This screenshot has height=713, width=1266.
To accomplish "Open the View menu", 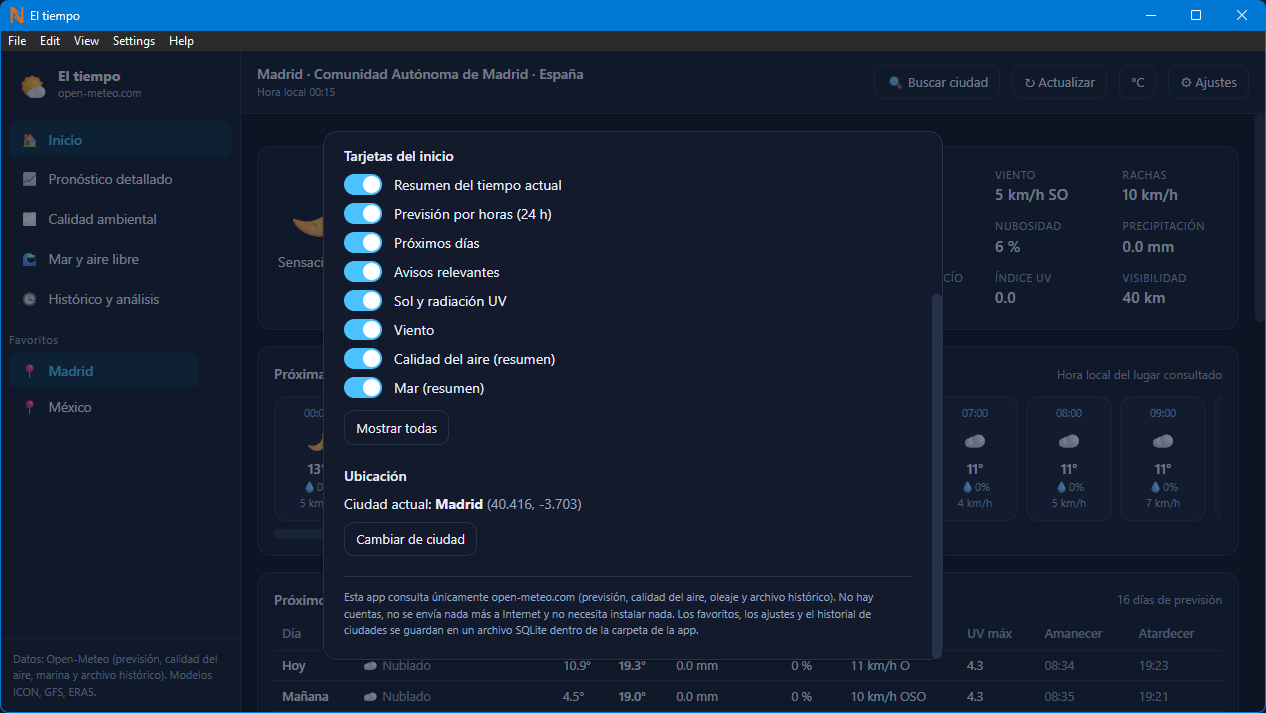I will coord(86,41).
